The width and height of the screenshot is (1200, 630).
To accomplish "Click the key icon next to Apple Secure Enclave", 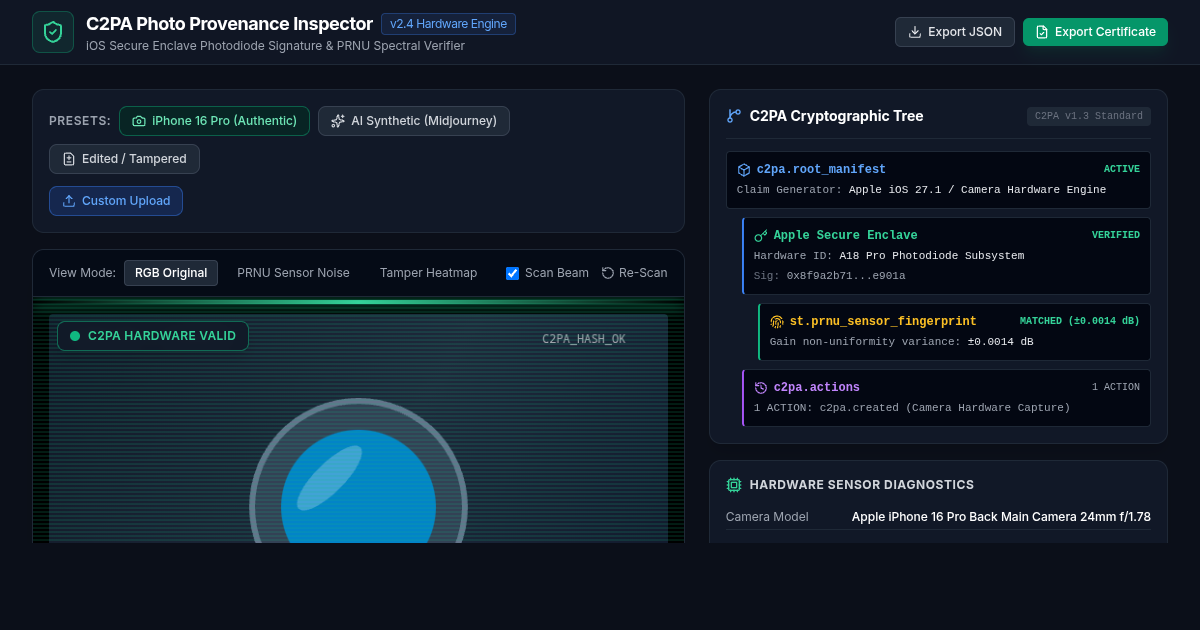I will [761, 236].
